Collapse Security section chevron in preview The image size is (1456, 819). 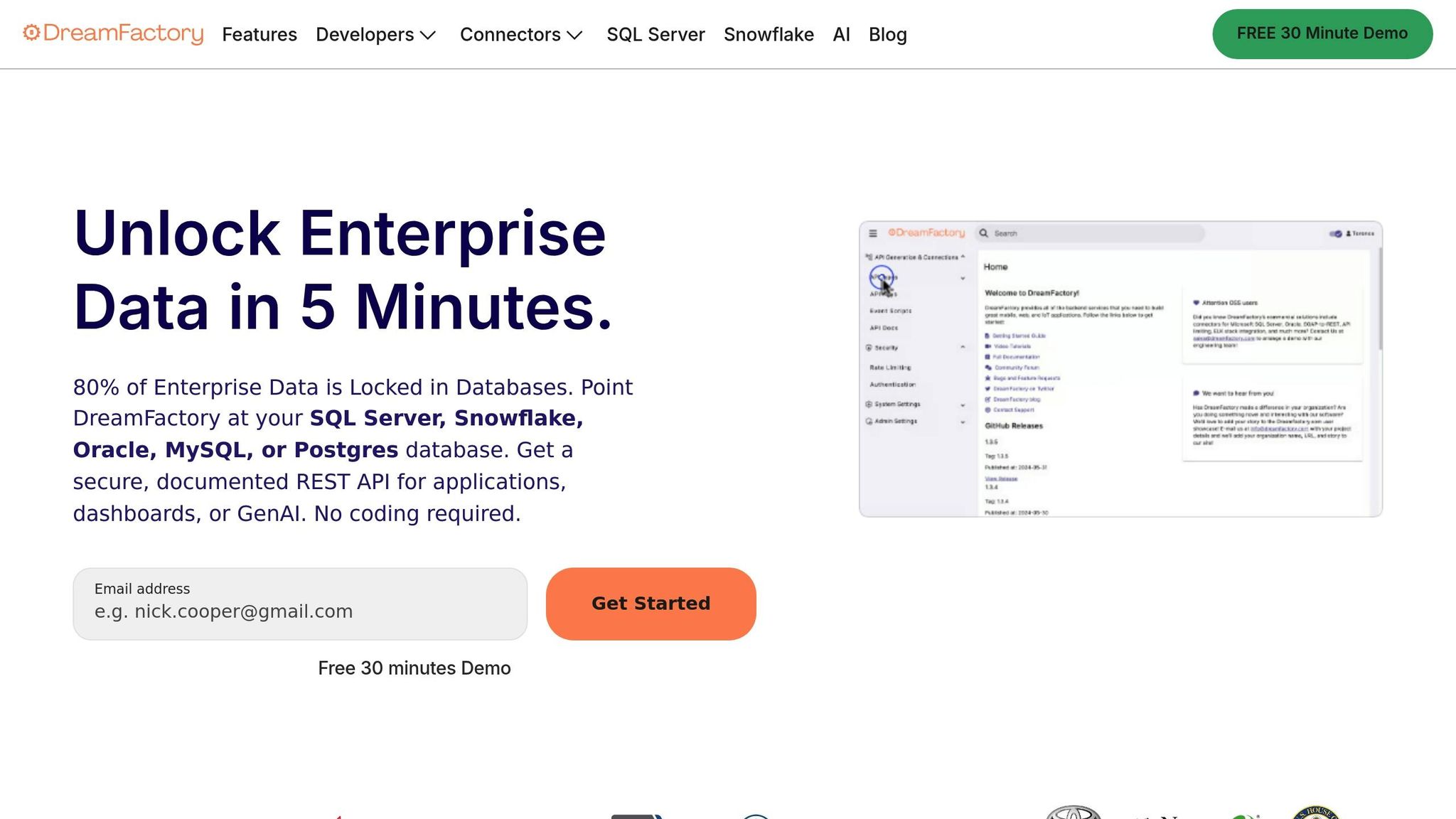click(x=963, y=347)
